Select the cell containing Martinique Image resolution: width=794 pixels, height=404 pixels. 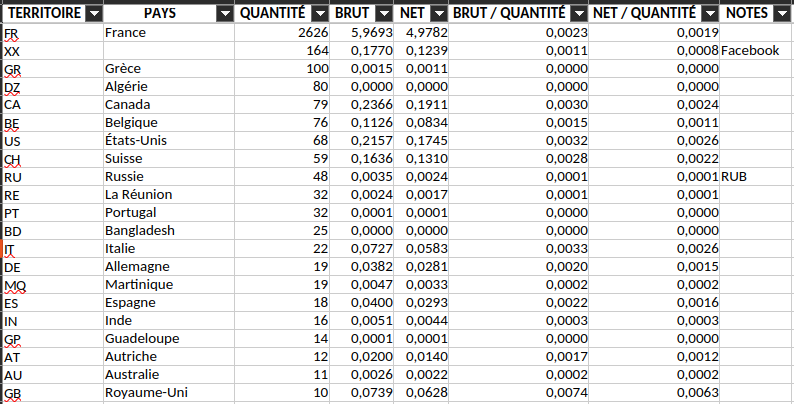click(169, 285)
